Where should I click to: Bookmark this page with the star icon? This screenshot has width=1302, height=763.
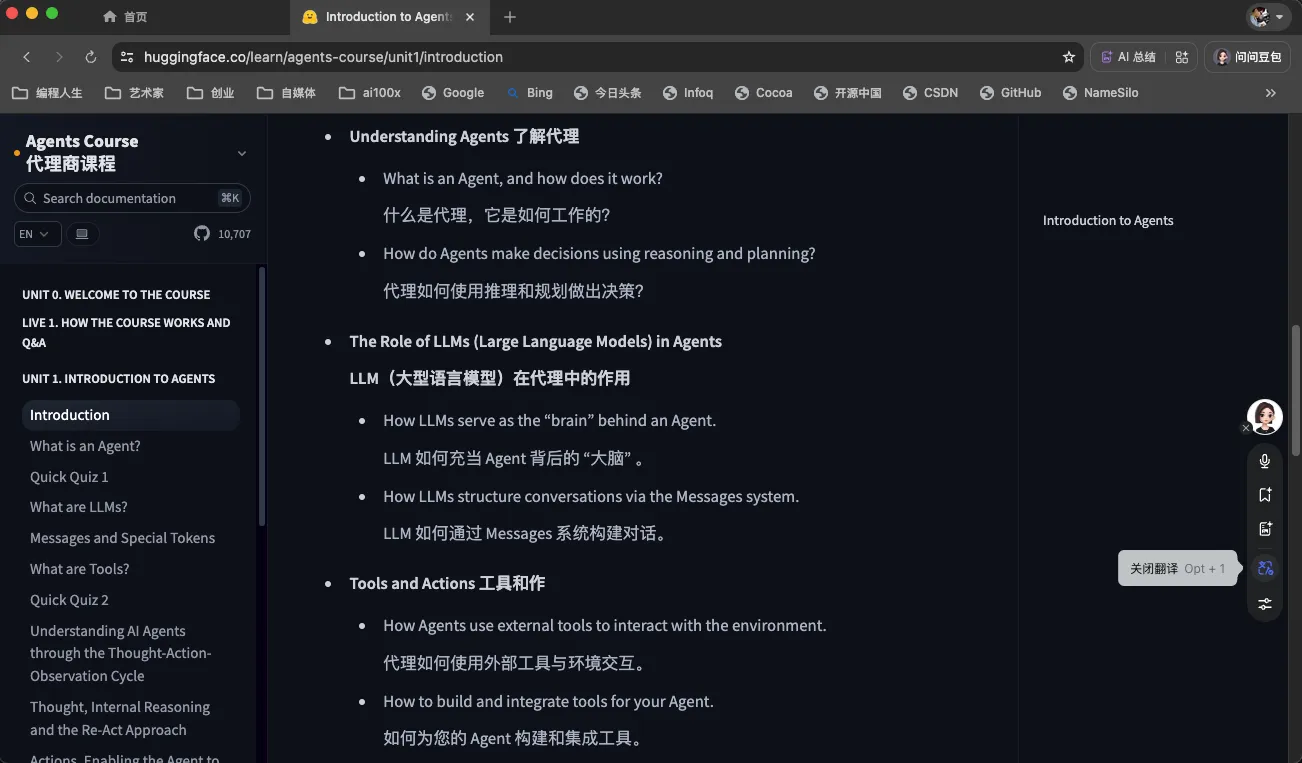(1068, 57)
